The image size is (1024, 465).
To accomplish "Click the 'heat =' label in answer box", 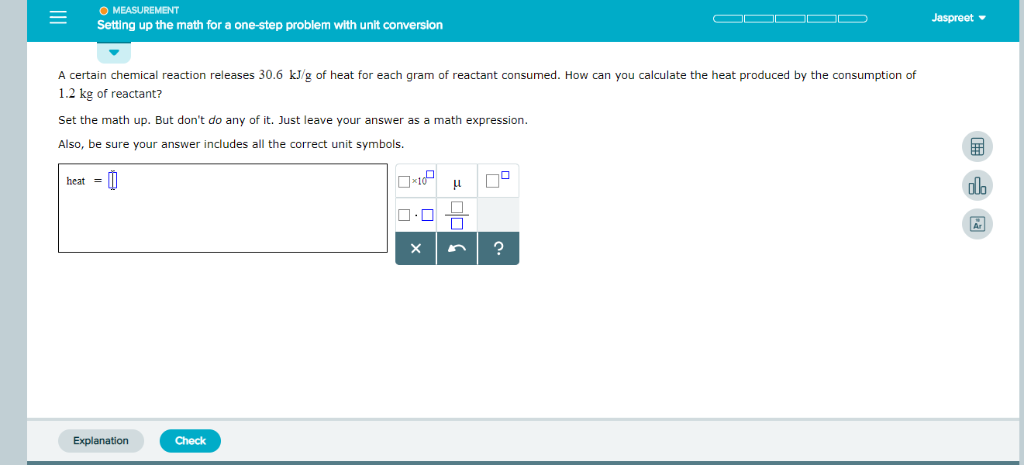I will pyautogui.click(x=84, y=181).
